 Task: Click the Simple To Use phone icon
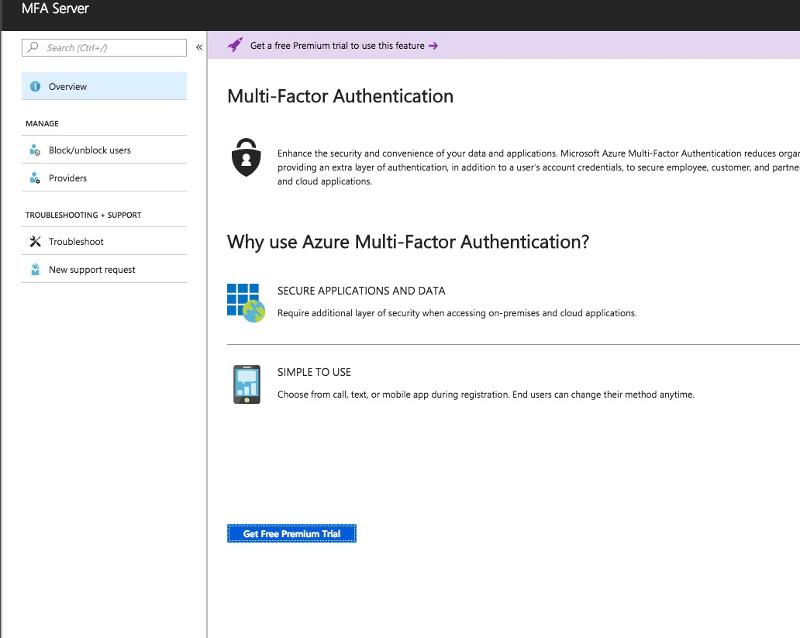246,384
